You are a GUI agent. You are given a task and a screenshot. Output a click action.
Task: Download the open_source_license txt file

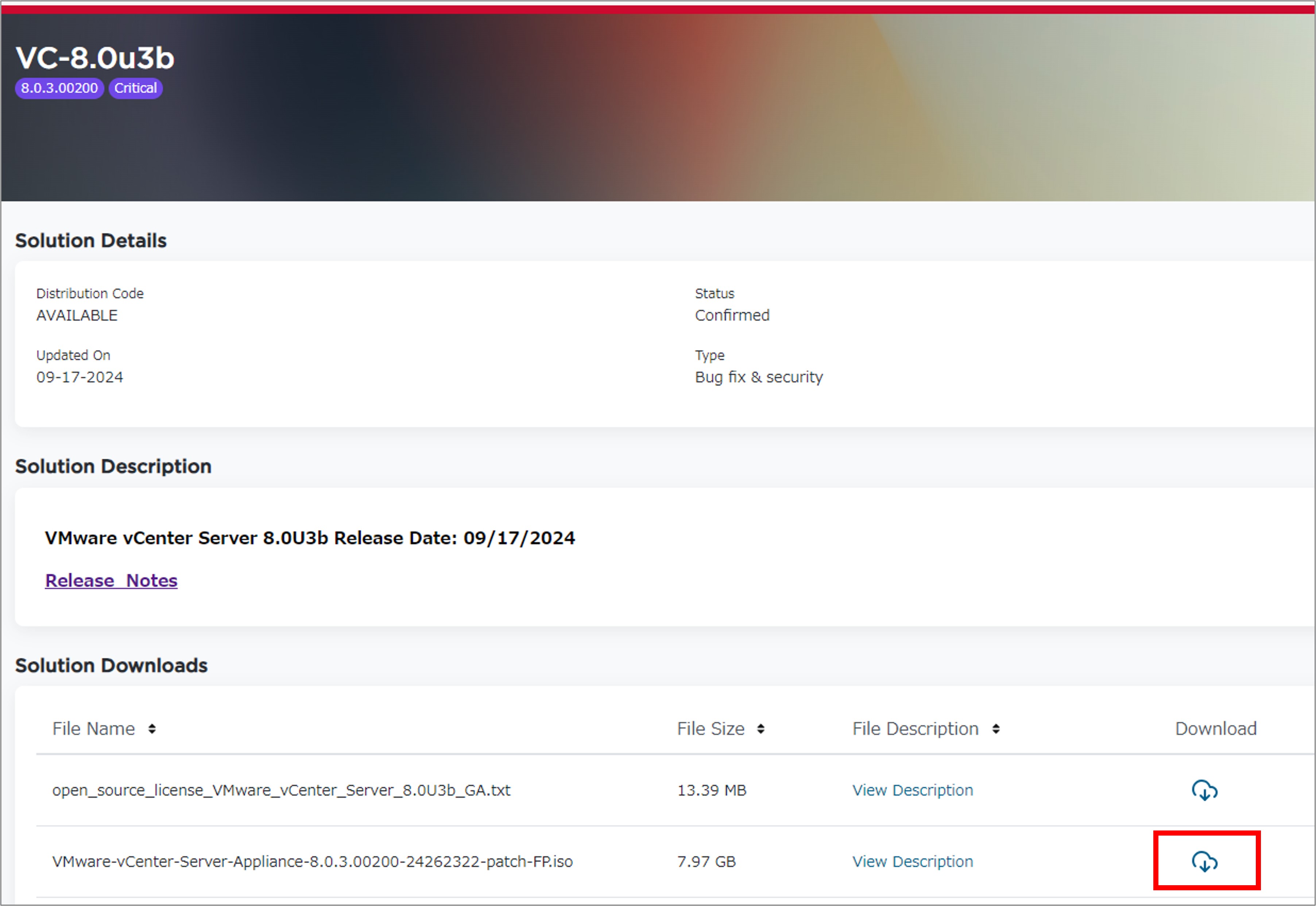[x=1204, y=790]
